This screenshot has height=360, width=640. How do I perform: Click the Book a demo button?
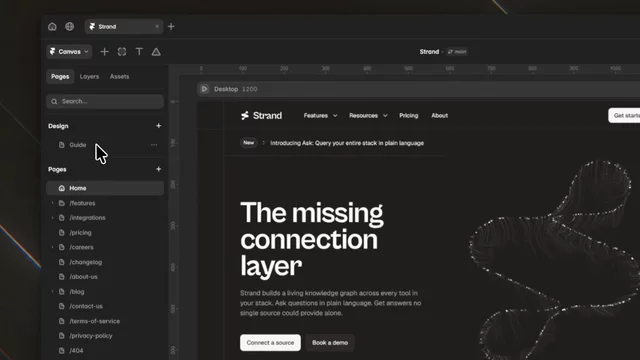point(330,342)
